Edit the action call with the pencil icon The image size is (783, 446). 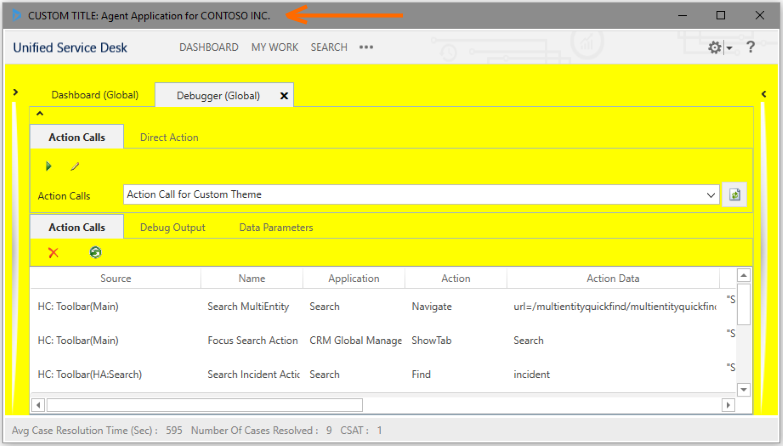[75, 166]
